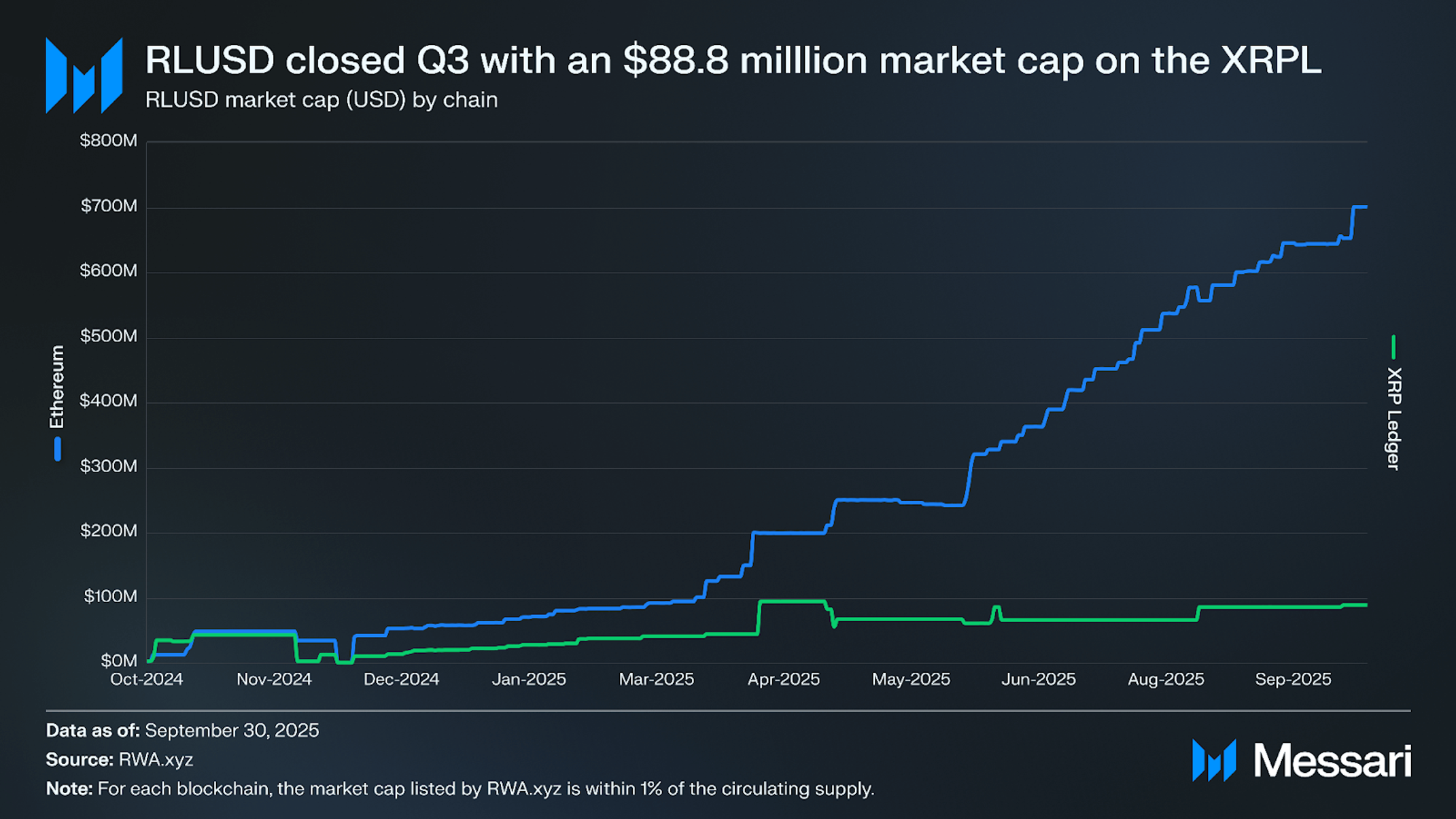The width and height of the screenshot is (1456, 819).
Task: Click the Oct-2024 x-axis label
Action: point(147,679)
